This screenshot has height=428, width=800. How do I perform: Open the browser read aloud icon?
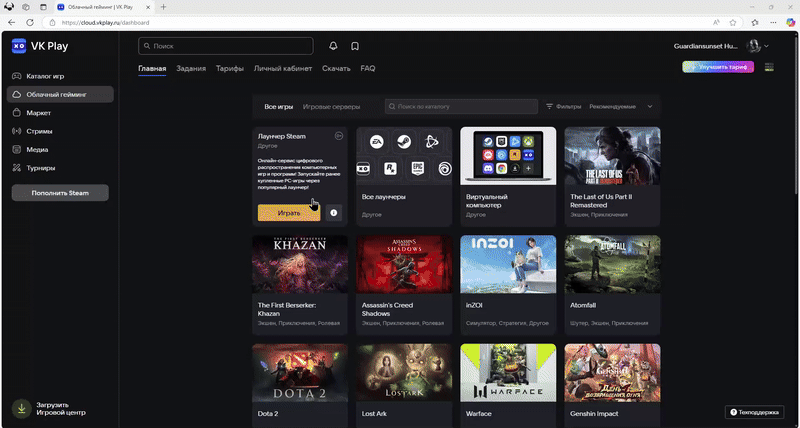tap(716, 22)
